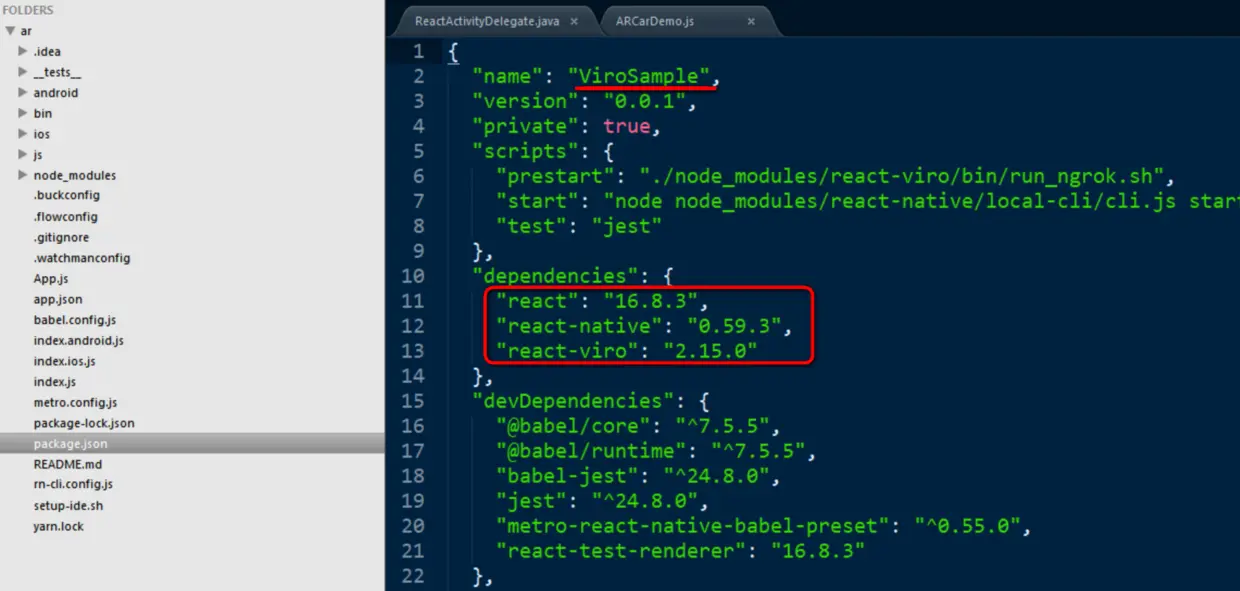This screenshot has width=1240, height=591.
Task: Click the node_modules folder name
Action: (75, 175)
